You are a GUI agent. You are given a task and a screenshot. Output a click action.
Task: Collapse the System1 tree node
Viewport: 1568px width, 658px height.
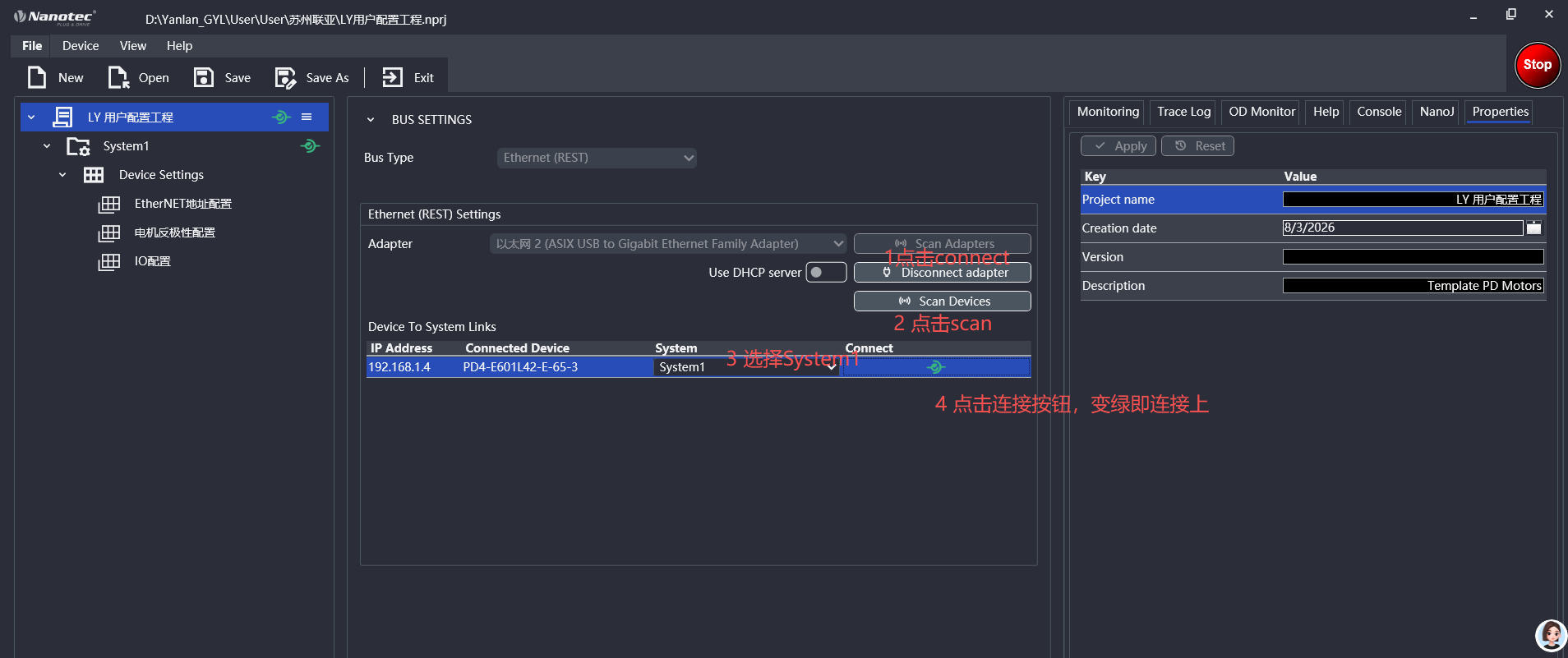tap(47, 146)
